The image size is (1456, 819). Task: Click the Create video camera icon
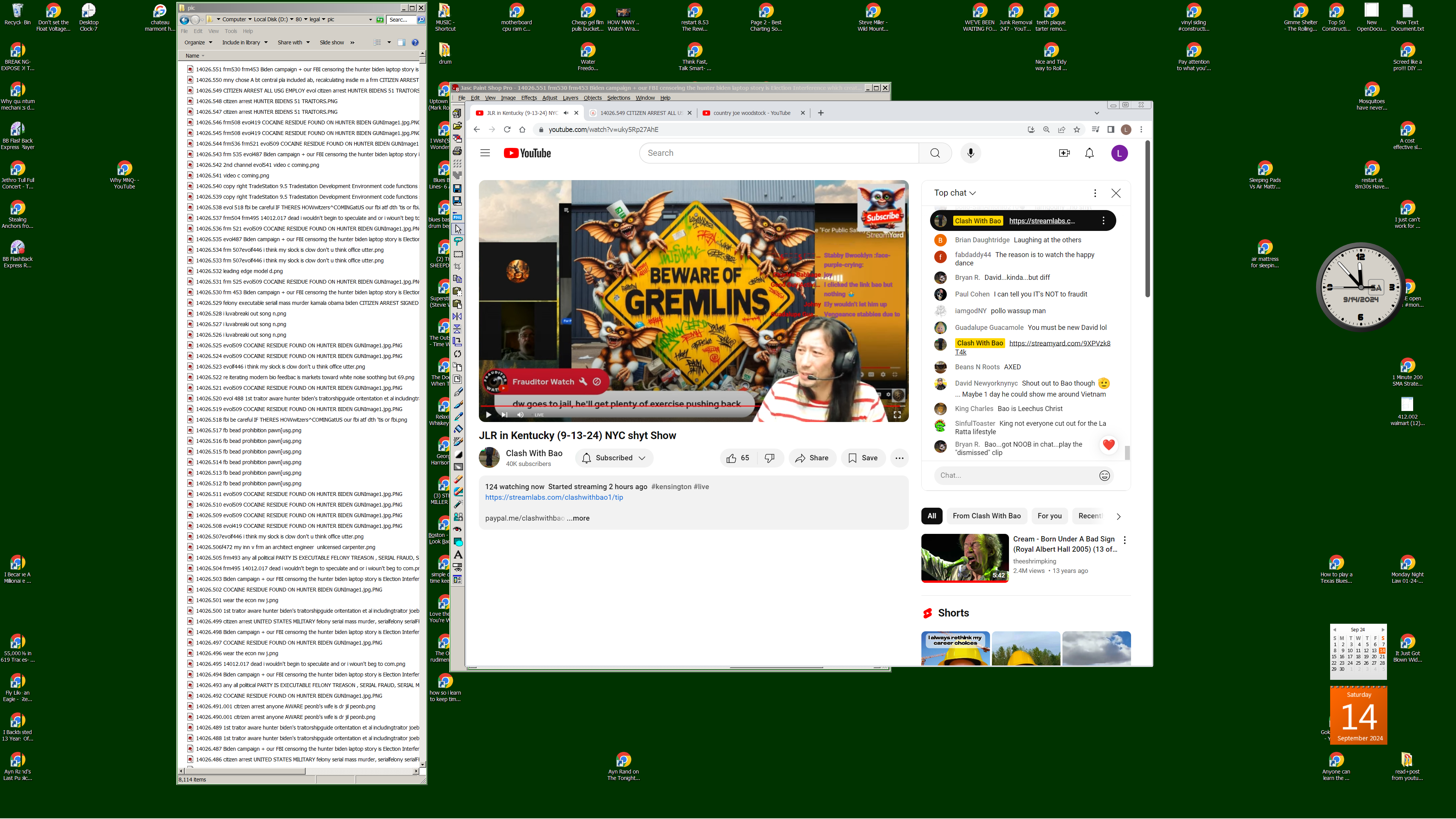1064,153
